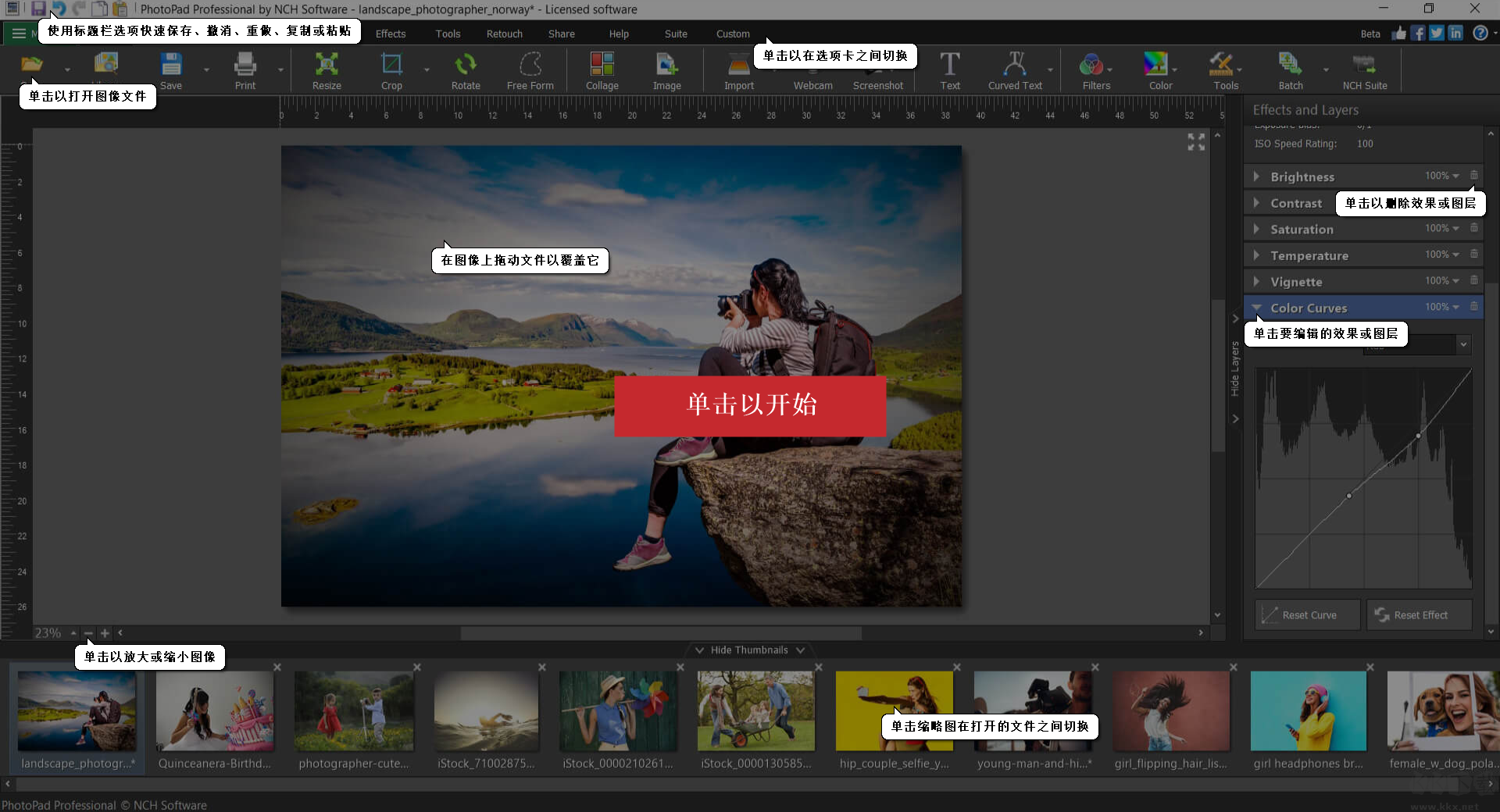This screenshot has width=1500, height=812.
Task: Open the Crop dropdown arrow
Action: coord(427,70)
